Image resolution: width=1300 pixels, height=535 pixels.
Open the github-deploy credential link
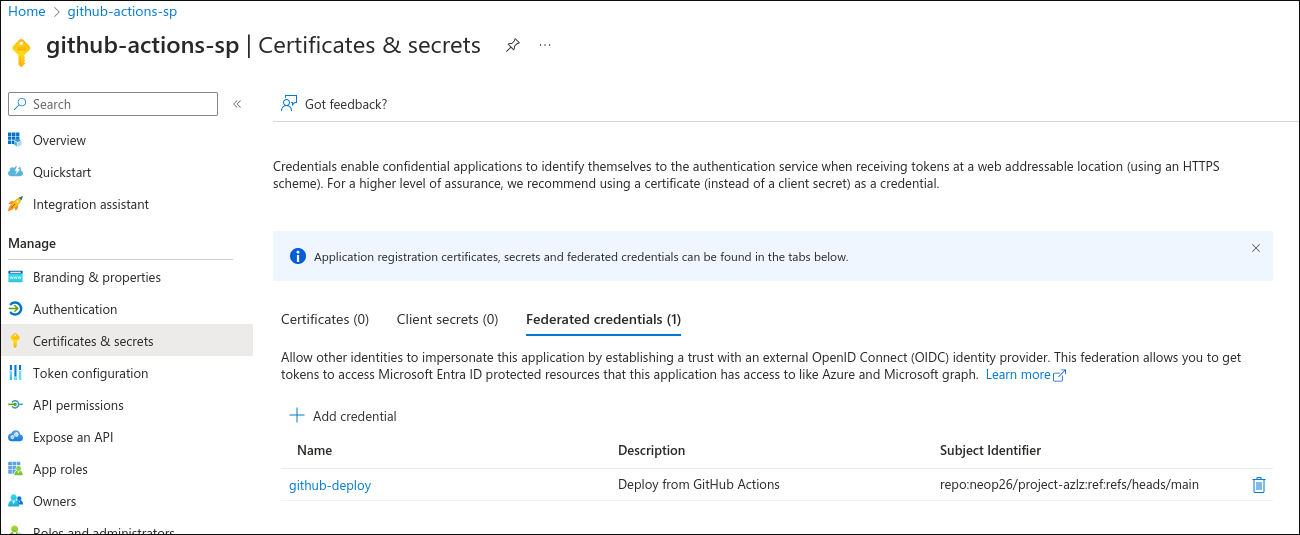[x=330, y=485]
